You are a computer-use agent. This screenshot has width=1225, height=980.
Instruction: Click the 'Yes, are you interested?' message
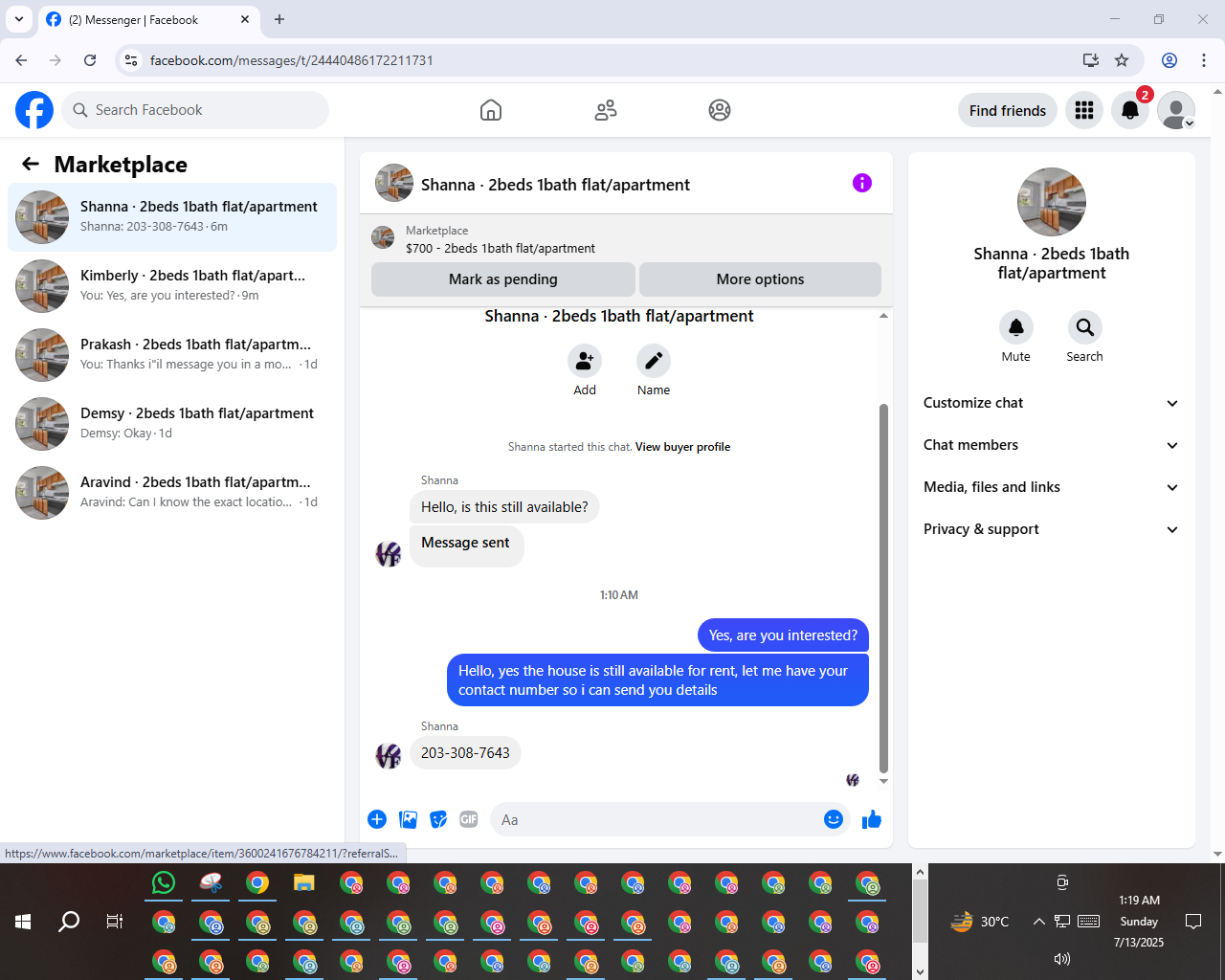(783, 635)
